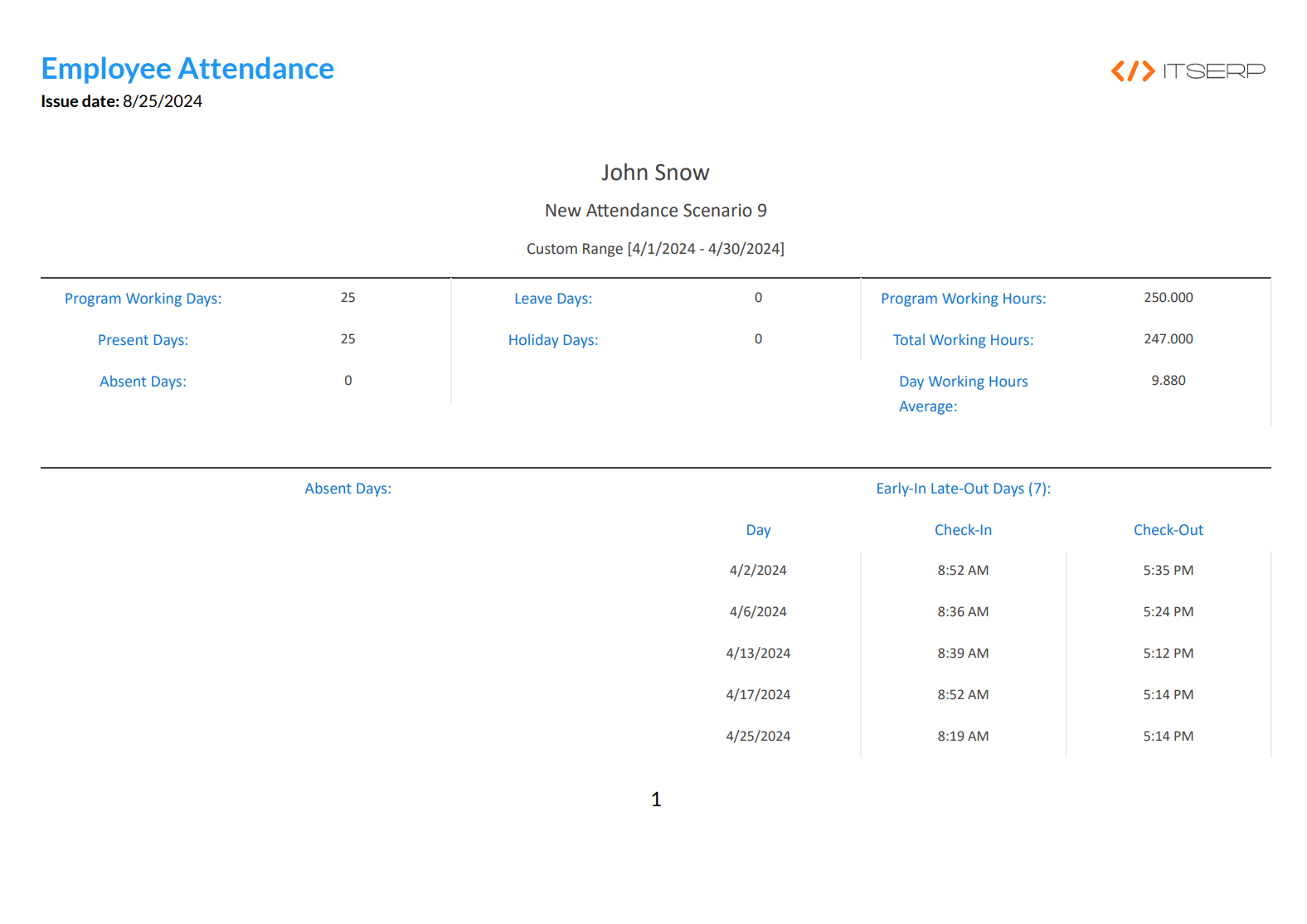Click the 4/25/2024 date cell
Screen dimensions: 1307x924
click(x=759, y=737)
